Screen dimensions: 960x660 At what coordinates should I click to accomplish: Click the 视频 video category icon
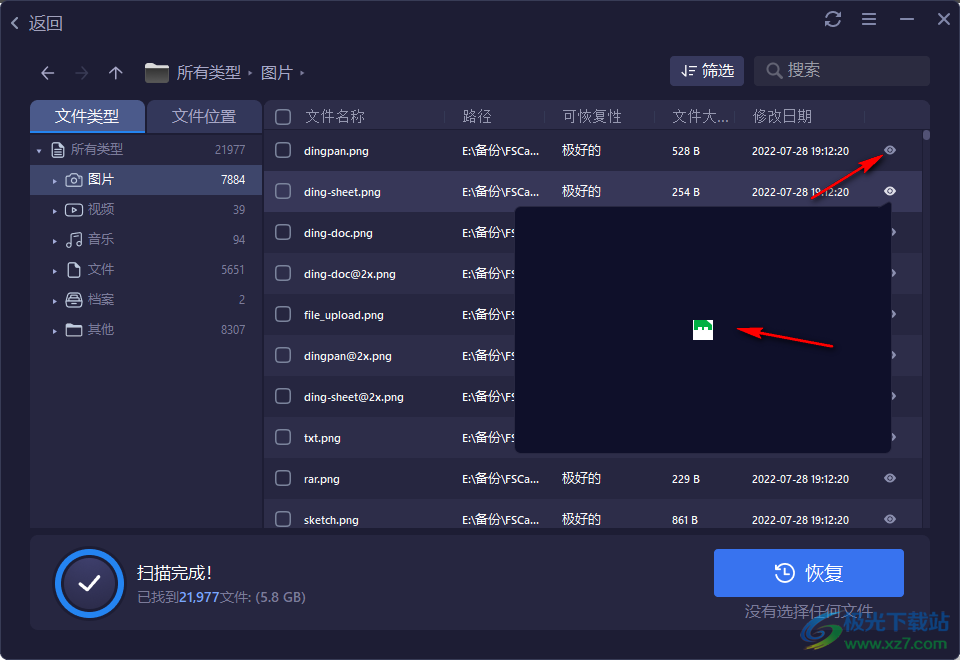pos(73,209)
